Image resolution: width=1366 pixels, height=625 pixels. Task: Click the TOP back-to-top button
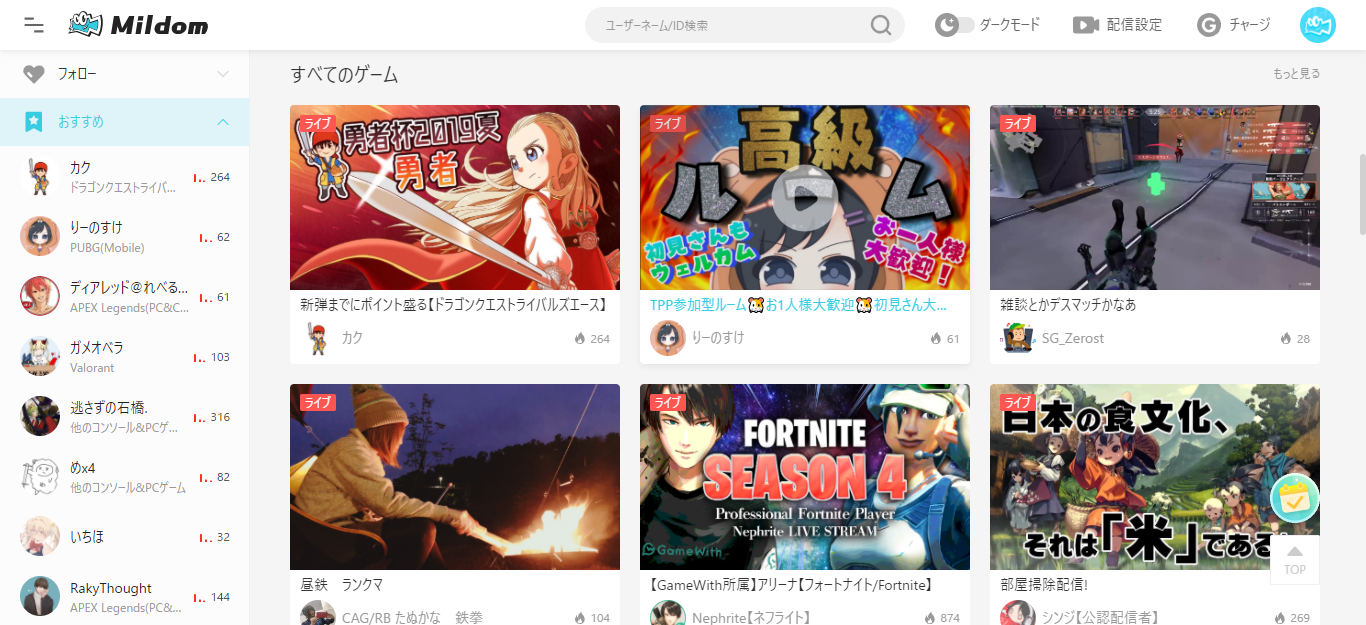[x=1295, y=560]
